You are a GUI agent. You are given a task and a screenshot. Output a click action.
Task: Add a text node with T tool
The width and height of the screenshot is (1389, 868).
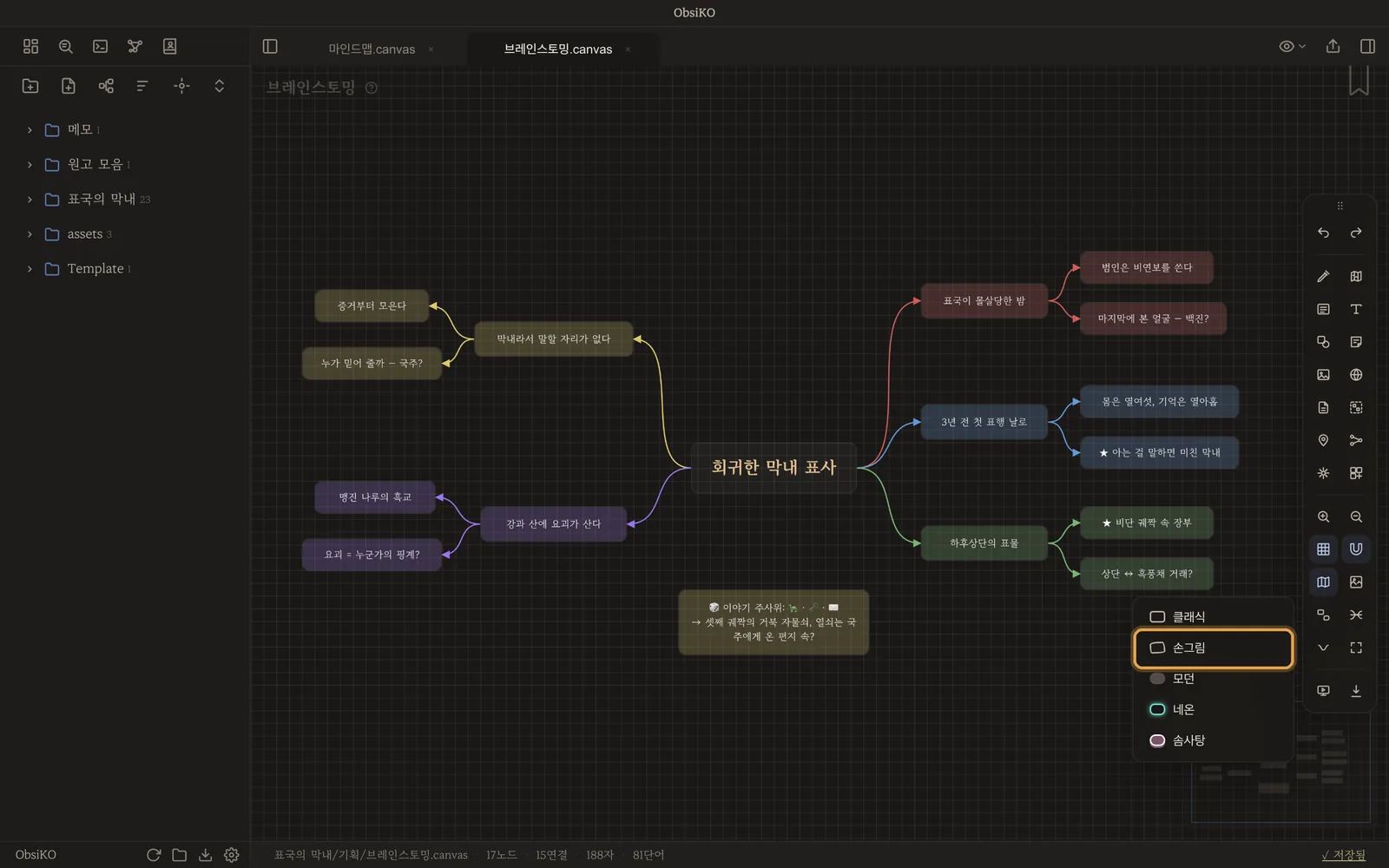tap(1356, 309)
